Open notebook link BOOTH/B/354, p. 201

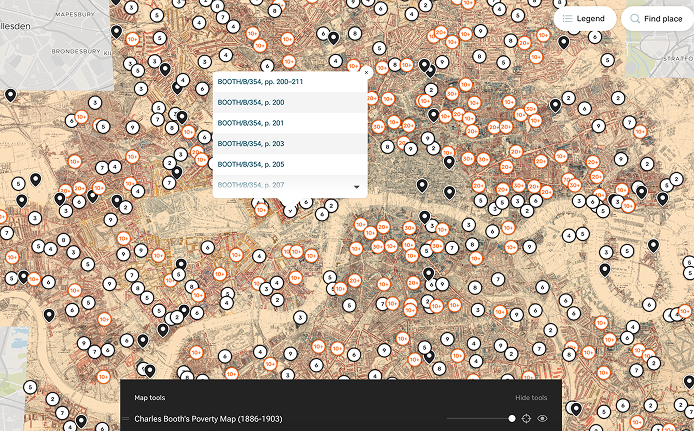point(251,123)
